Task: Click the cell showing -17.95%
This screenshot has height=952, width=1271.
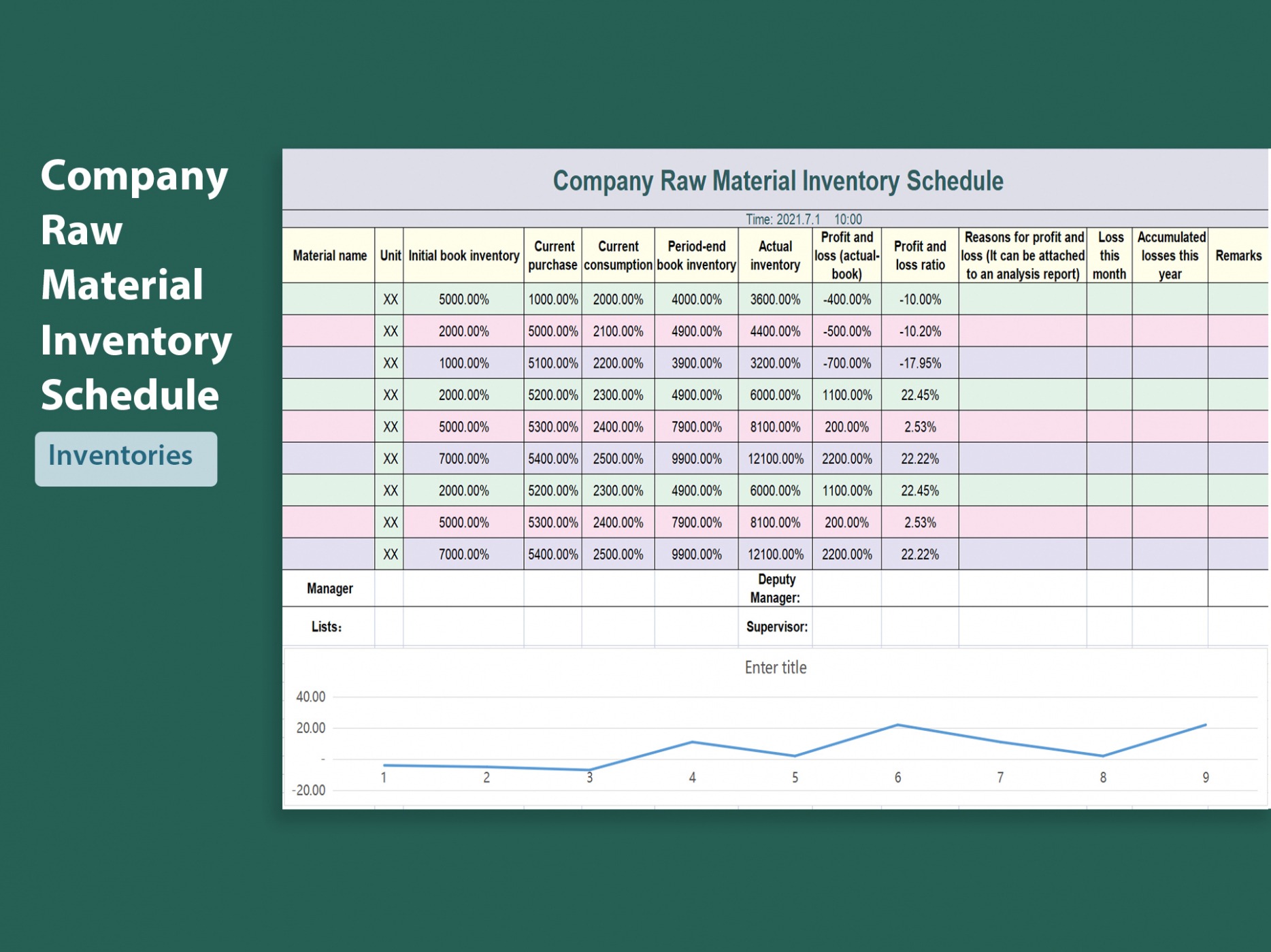Action: click(919, 363)
